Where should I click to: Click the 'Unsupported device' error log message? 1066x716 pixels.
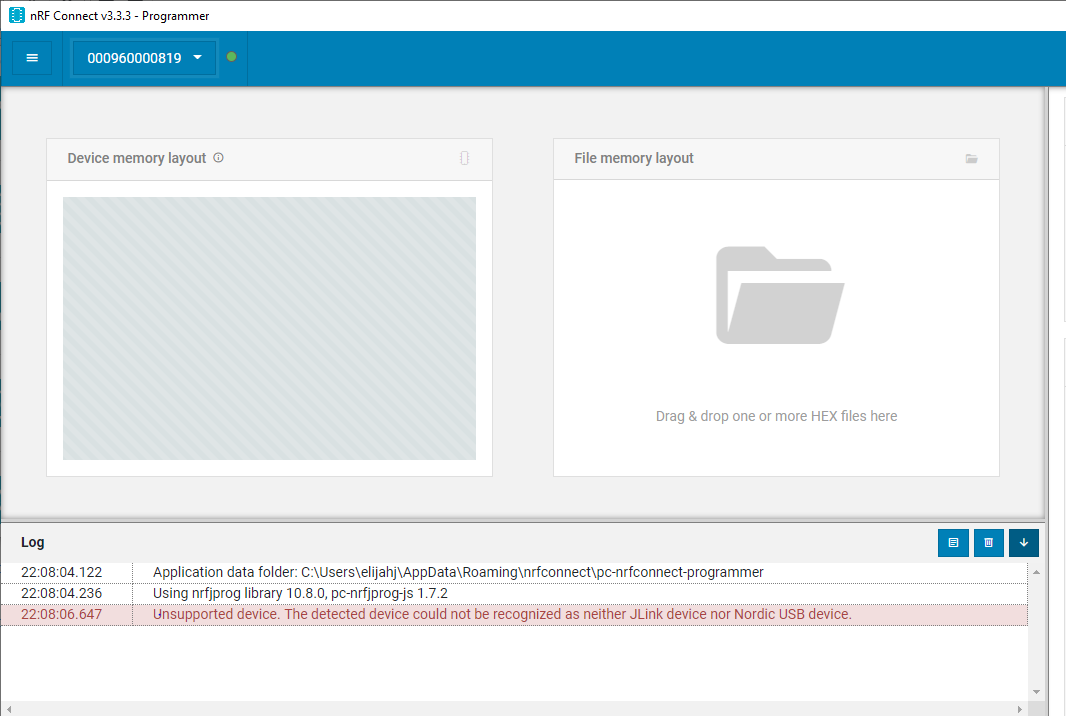click(x=502, y=614)
